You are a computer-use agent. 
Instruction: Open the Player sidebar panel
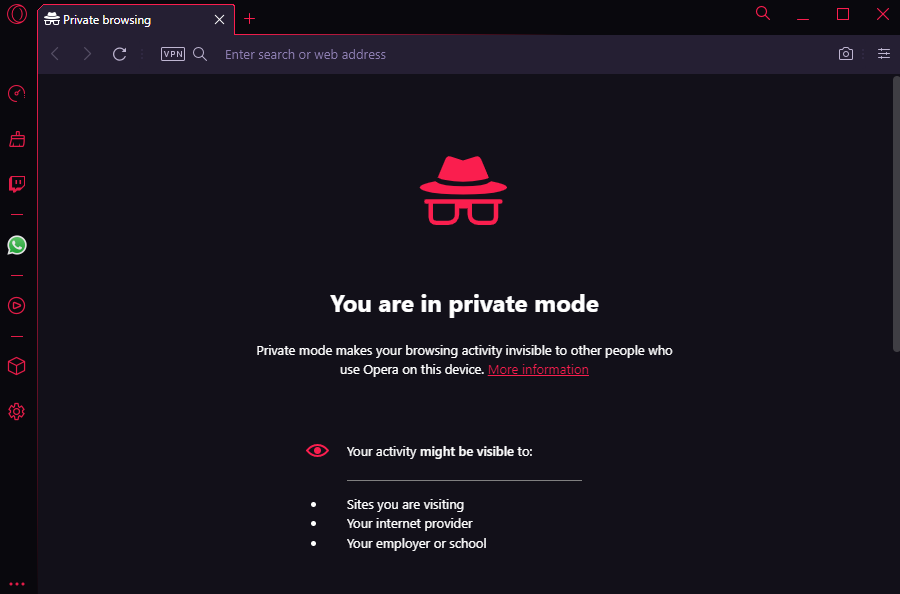click(16, 306)
